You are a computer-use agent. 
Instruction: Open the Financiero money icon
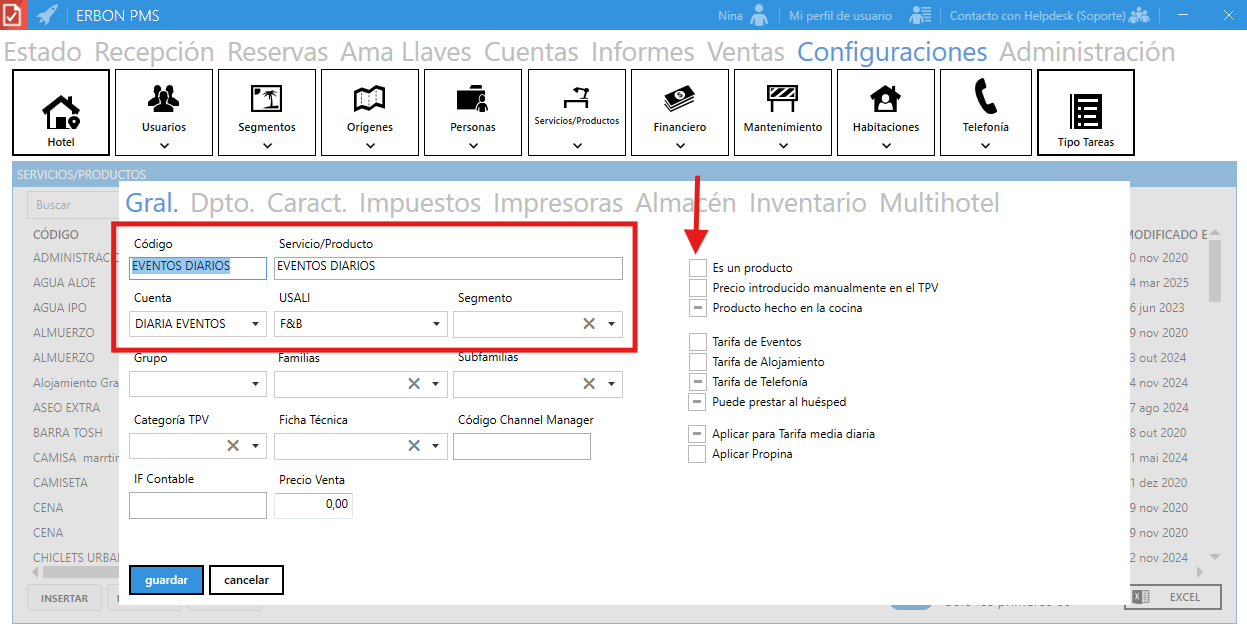pos(679,99)
